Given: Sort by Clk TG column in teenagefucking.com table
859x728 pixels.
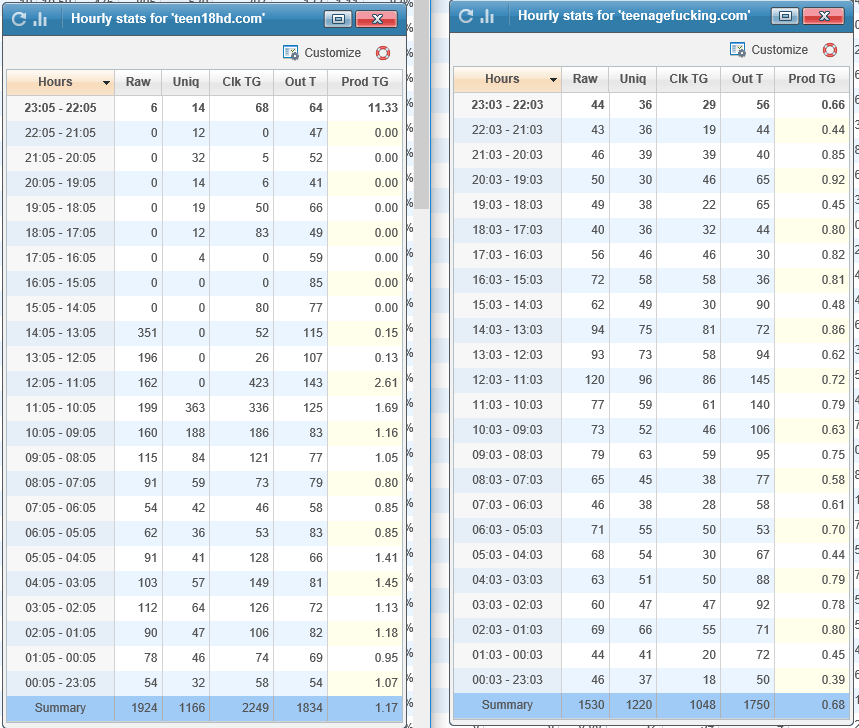Looking at the screenshot, I should click(689, 79).
